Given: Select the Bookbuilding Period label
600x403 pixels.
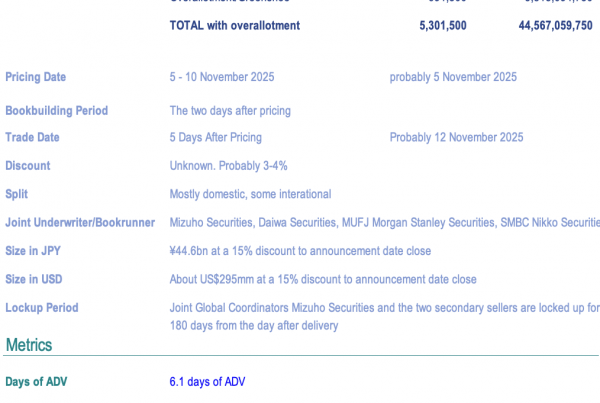Looking at the screenshot, I should click(56, 111).
